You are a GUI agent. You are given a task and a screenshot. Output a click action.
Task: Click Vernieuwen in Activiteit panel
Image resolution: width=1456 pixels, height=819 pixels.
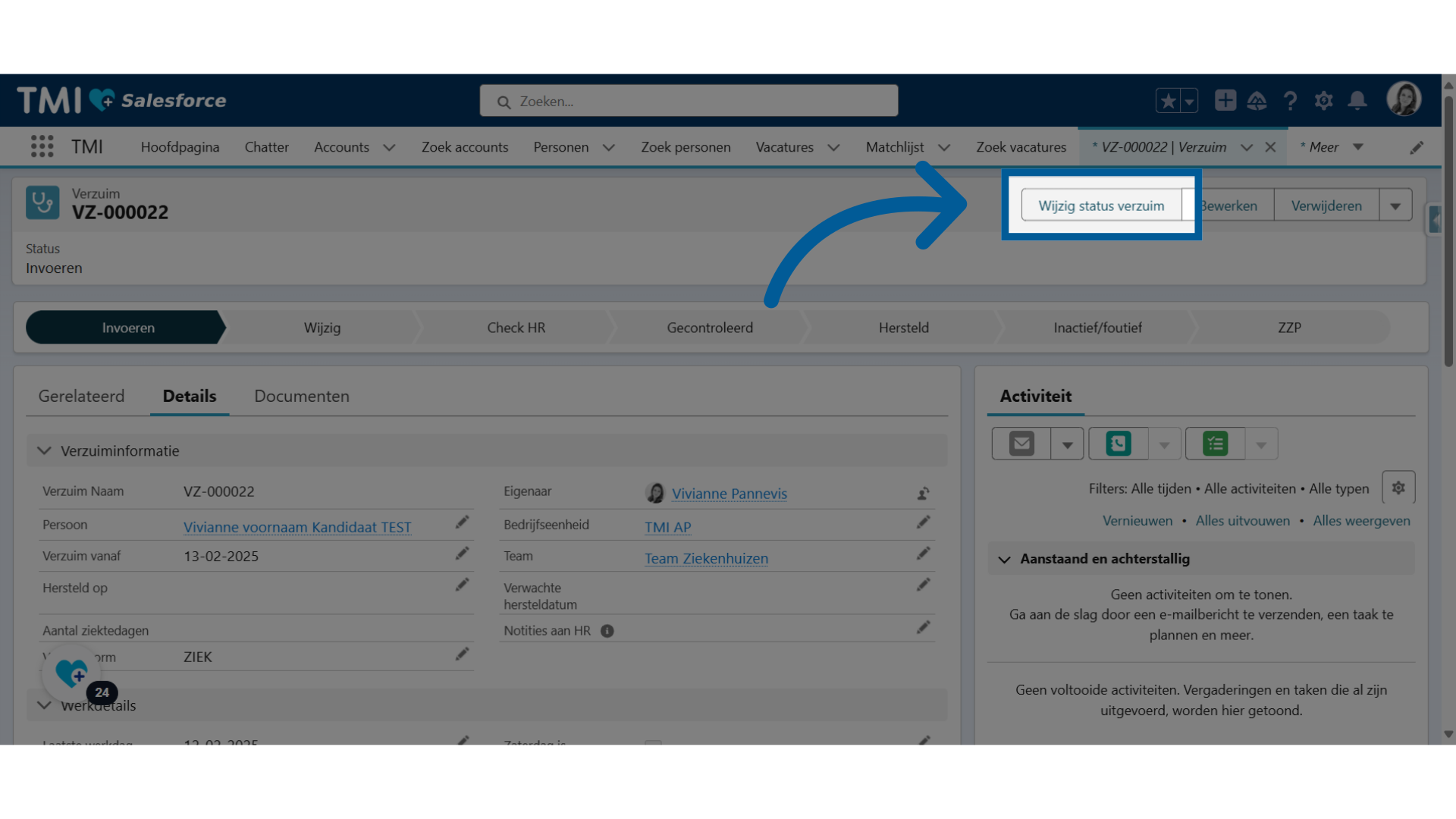(x=1137, y=521)
